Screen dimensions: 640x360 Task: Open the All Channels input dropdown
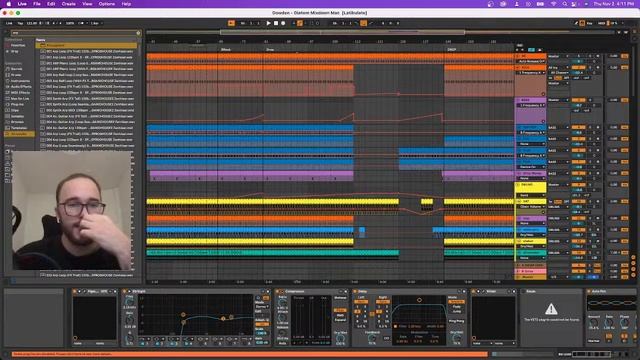[558, 73]
